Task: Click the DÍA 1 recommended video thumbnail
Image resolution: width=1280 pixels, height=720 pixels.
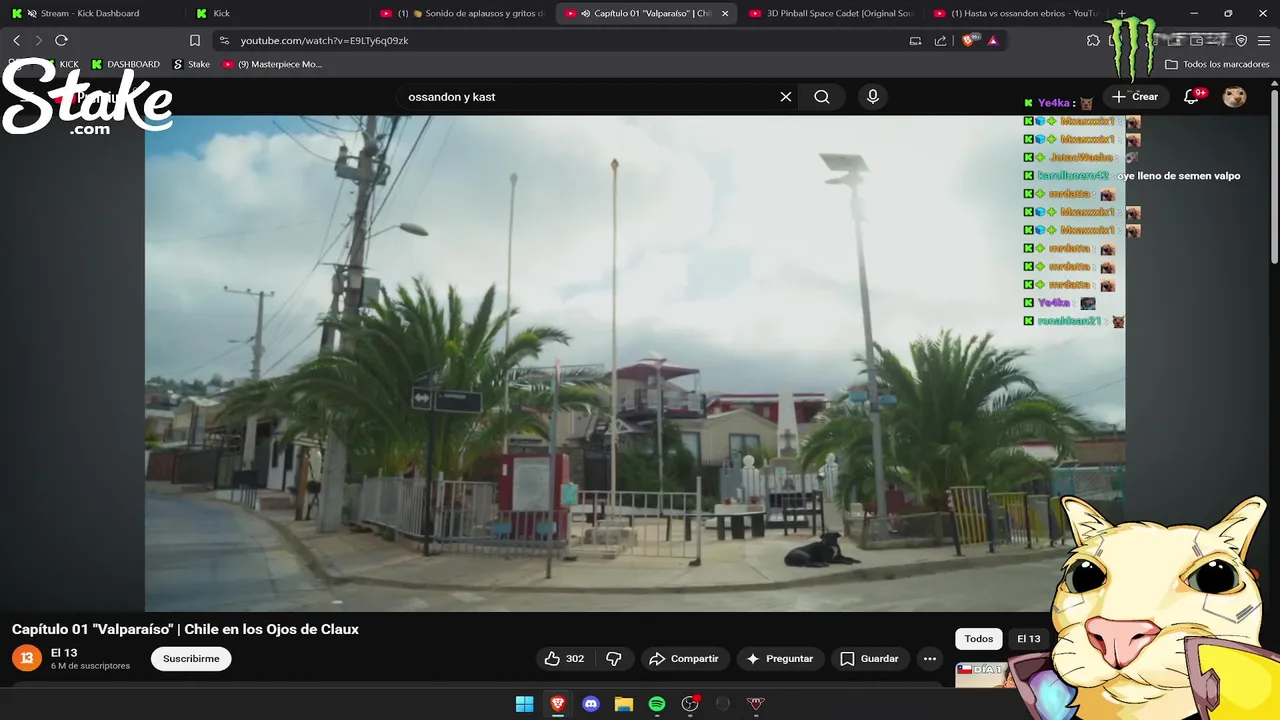Action: [985, 674]
